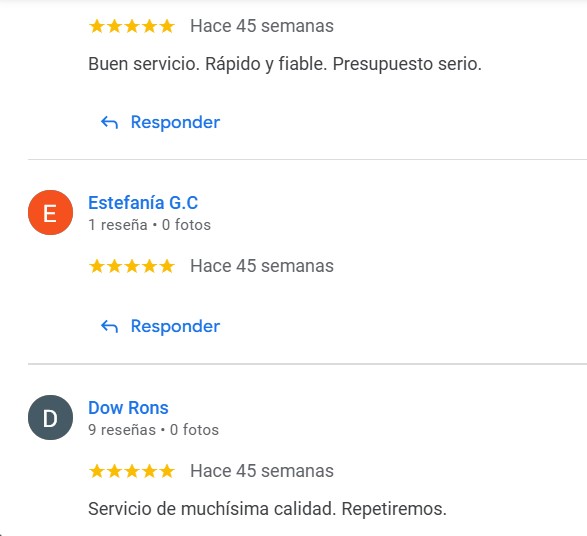This screenshot has height=536, width=587.
Task: Click "Hace 45 semanas" on Estefanía G.C's review
Action: (262, 266)
